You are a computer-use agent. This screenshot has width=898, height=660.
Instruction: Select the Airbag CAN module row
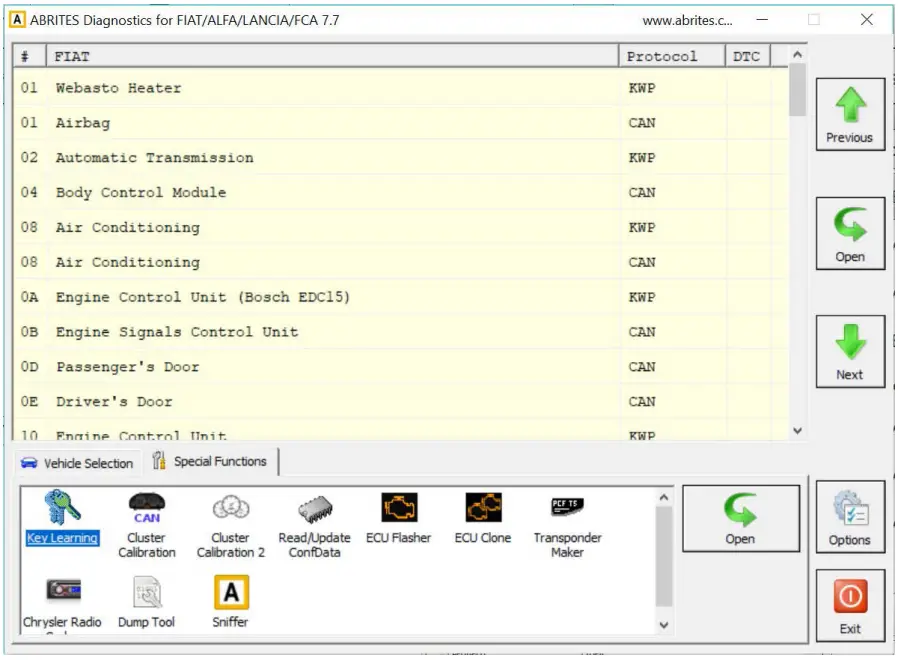300,122
